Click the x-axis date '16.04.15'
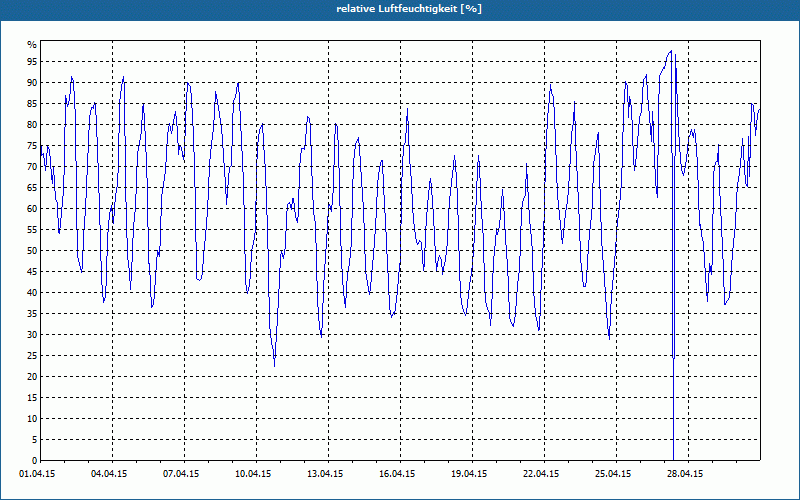The width and height of the screenshot is (800, 500). (397, 474)
